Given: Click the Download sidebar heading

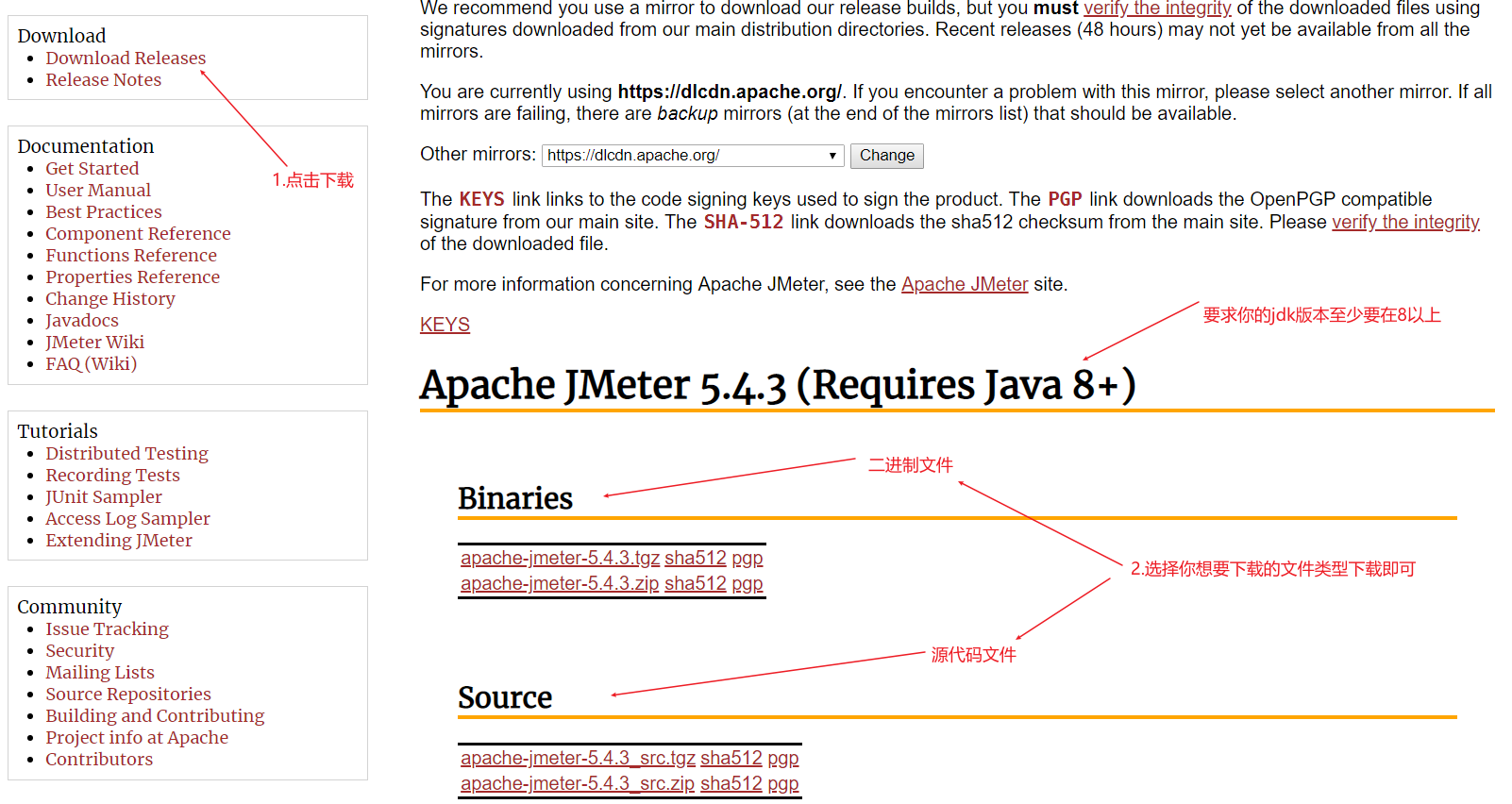Looking at the screenshot, I should point(61,35).
